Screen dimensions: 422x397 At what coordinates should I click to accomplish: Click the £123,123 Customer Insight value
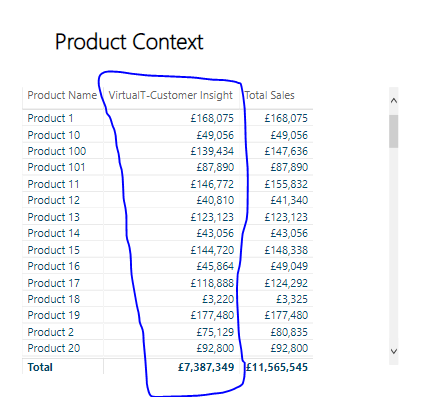coord(212,217)
